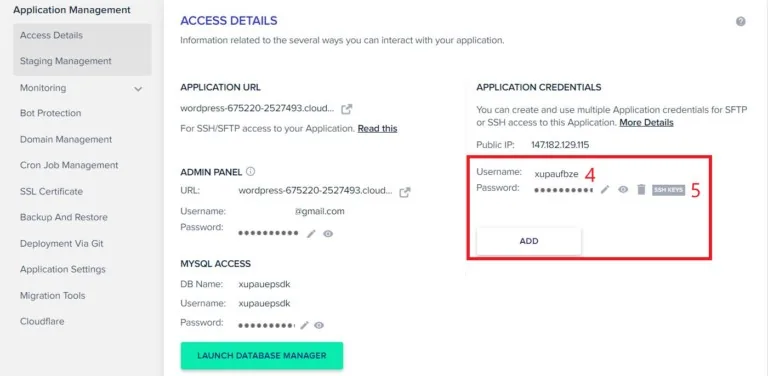The image size is (768, 376).
Task: Click the username xupaufbze
Action: click(x=556, y=174)
